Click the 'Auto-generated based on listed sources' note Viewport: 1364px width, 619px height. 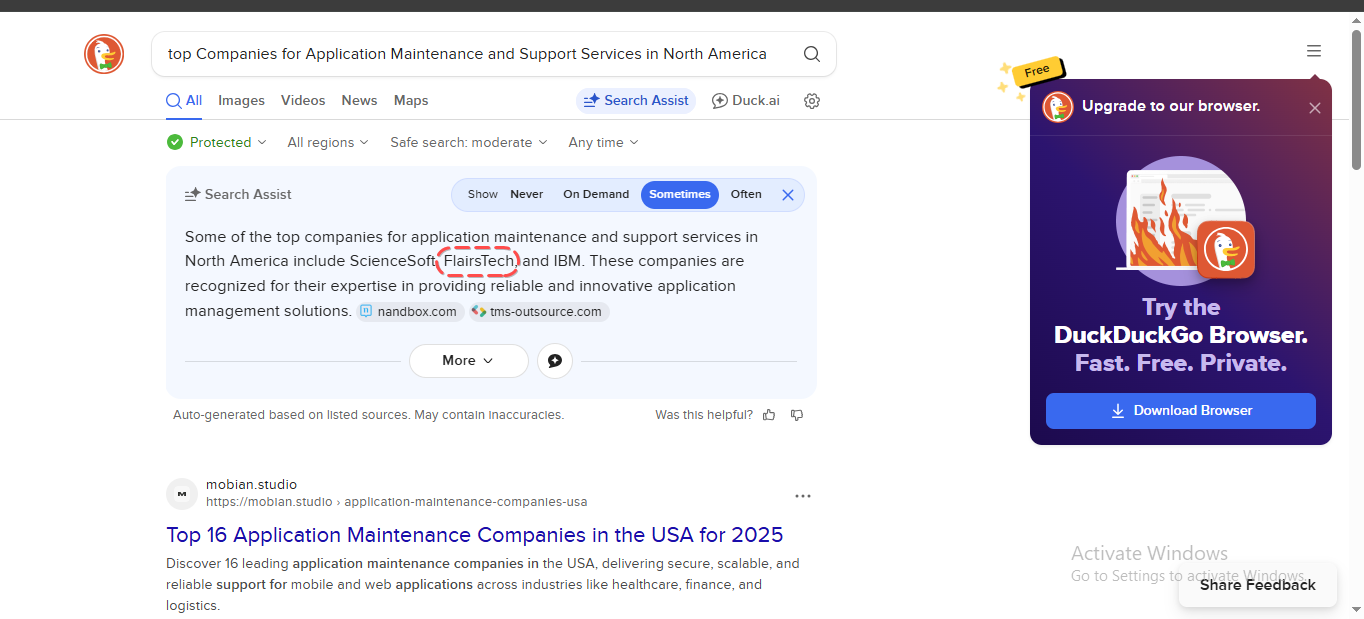tap(369, 415)
